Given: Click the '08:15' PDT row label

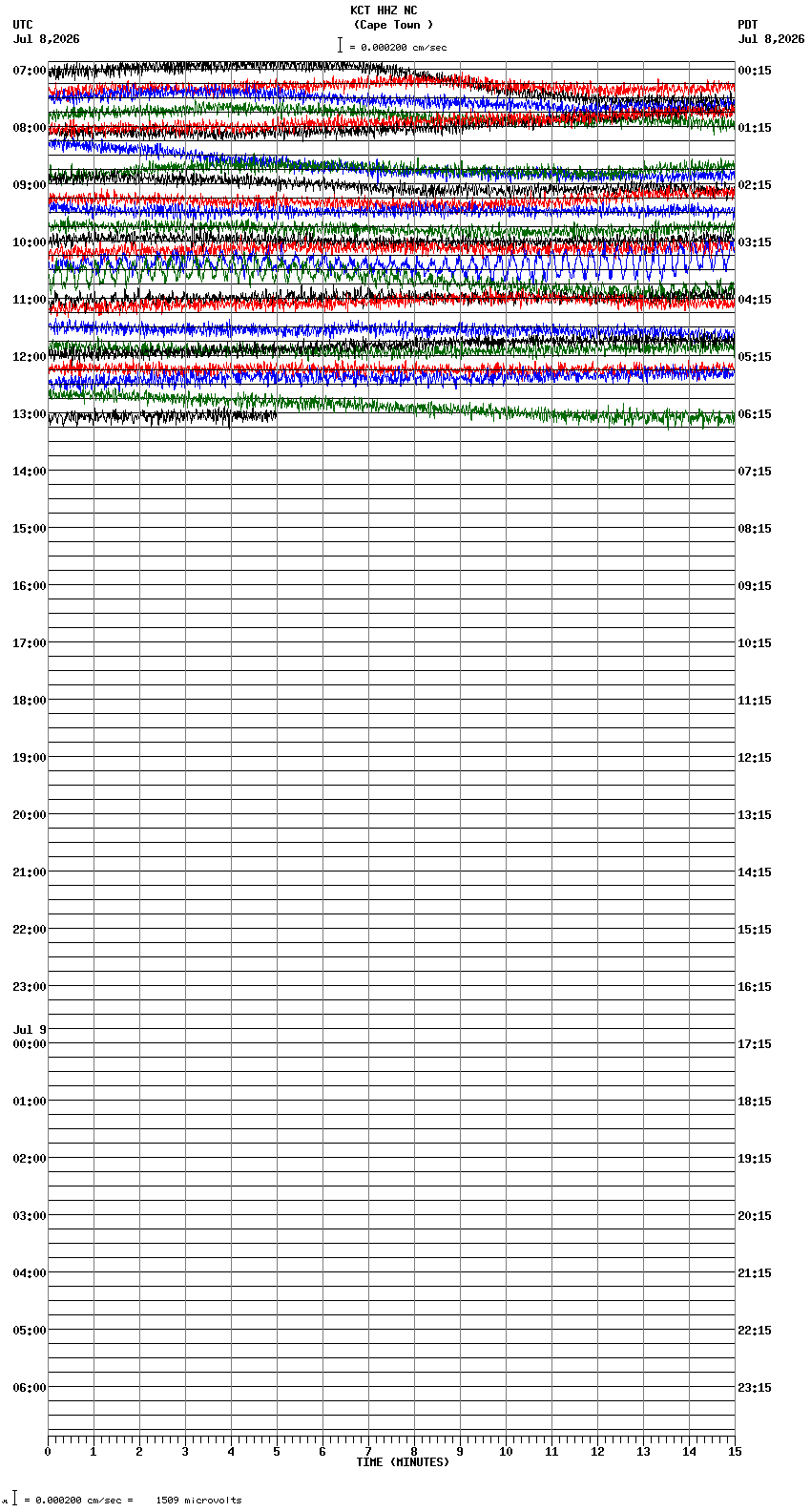Looking at the screenshot, I should click(x=755, y=529).
